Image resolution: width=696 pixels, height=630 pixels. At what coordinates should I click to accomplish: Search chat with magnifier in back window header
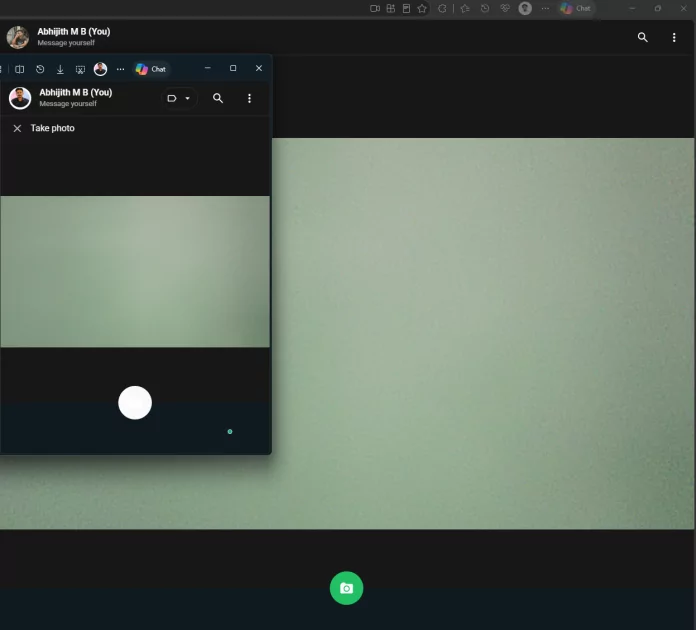643,37
